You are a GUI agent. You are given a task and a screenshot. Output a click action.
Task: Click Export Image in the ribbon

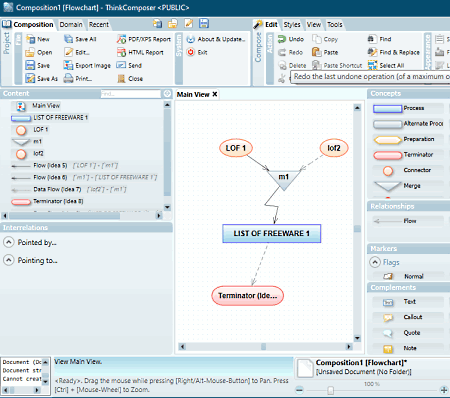point(87,65)
